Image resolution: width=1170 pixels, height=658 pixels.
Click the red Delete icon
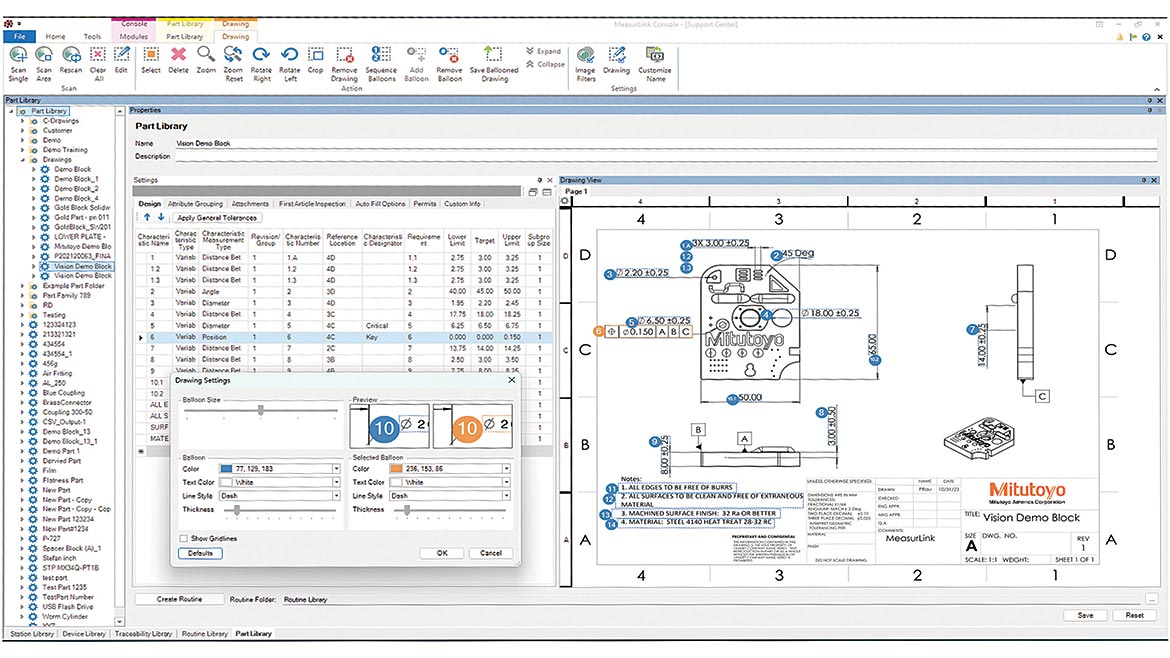pos(178,54)
